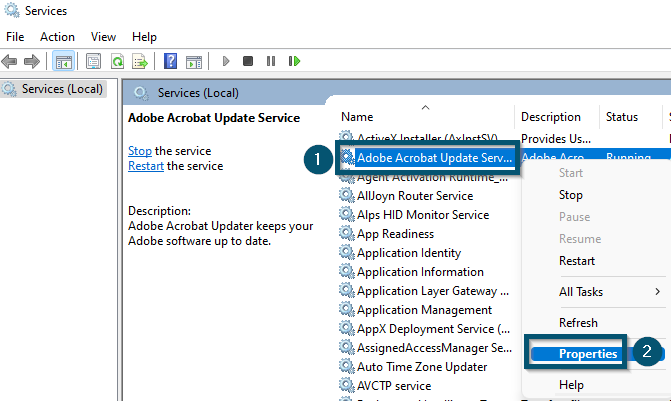Toggle the Show/Hide Action Pane icon

(194, 62)
